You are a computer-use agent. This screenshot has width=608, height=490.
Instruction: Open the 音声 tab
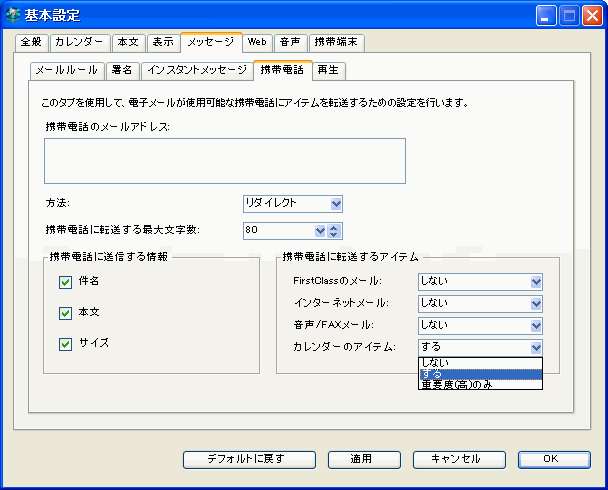click(x=289, y=43)
